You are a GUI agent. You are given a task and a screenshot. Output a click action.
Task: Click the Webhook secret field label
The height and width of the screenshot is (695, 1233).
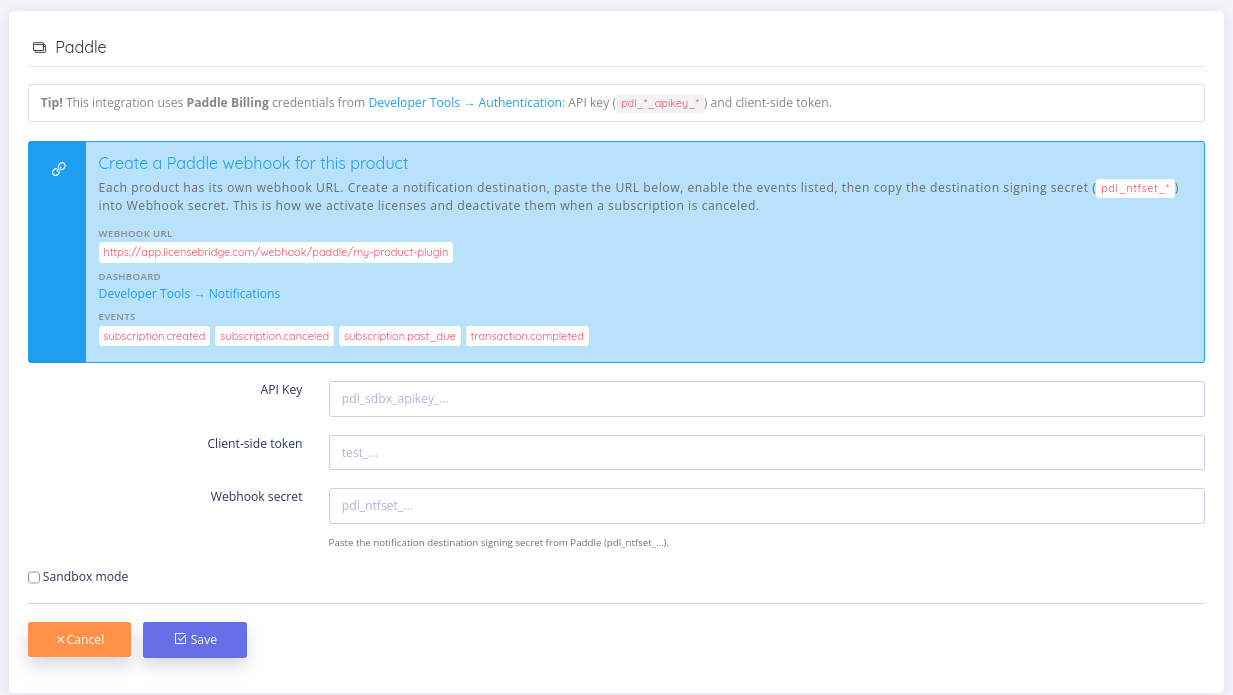(x=256, y=496)
